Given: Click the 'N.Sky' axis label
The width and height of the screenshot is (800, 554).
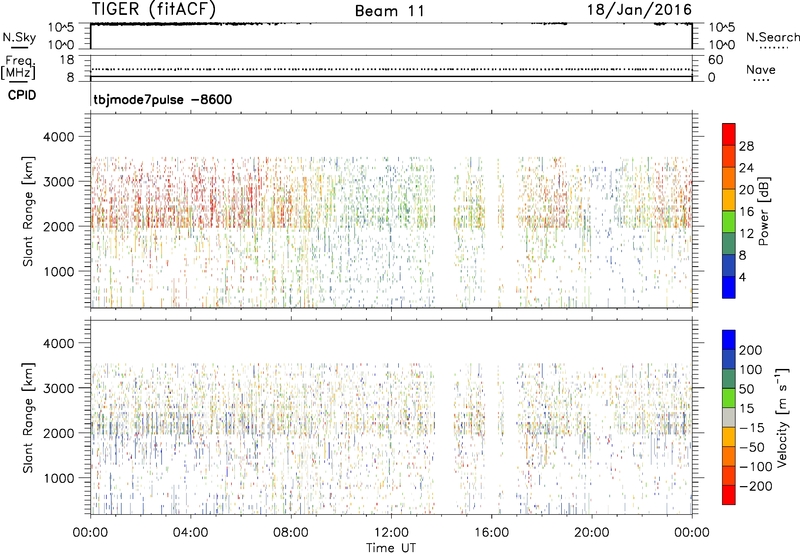Looking at the screenshot, I should coord(19,37).
